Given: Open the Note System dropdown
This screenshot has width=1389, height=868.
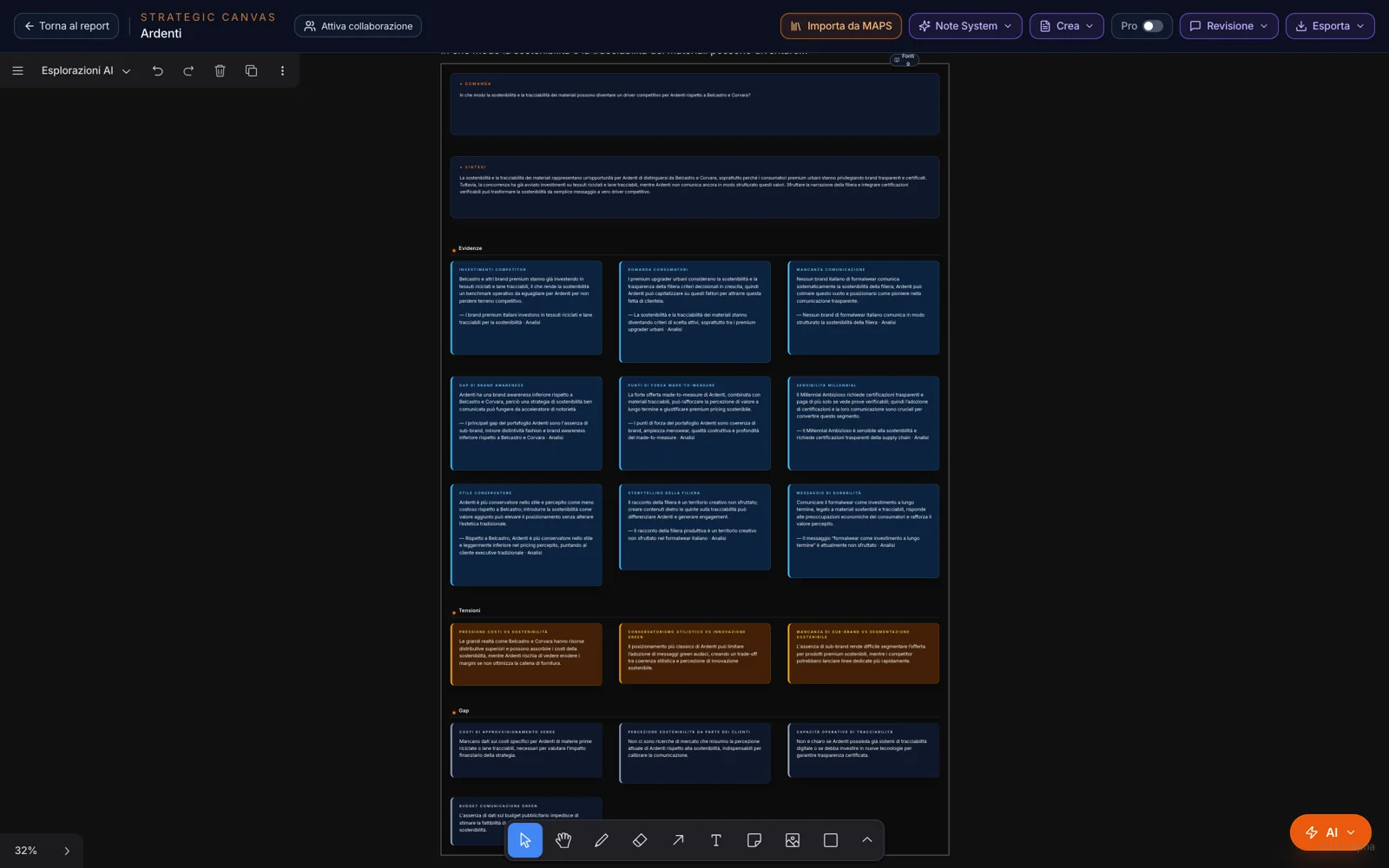Looking at the screenshot, I should point(965,26).
